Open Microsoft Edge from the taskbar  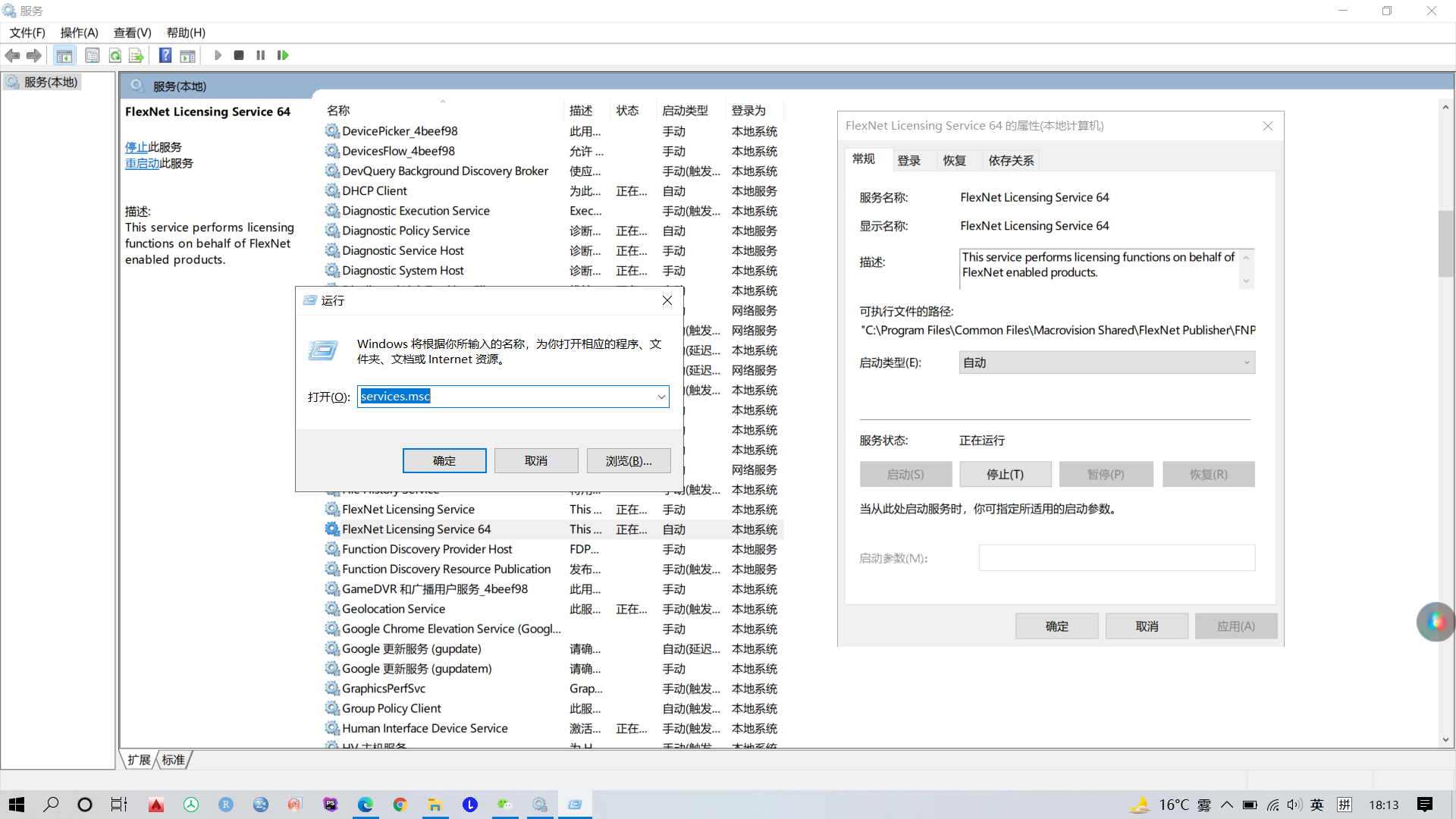pos(366,805)
